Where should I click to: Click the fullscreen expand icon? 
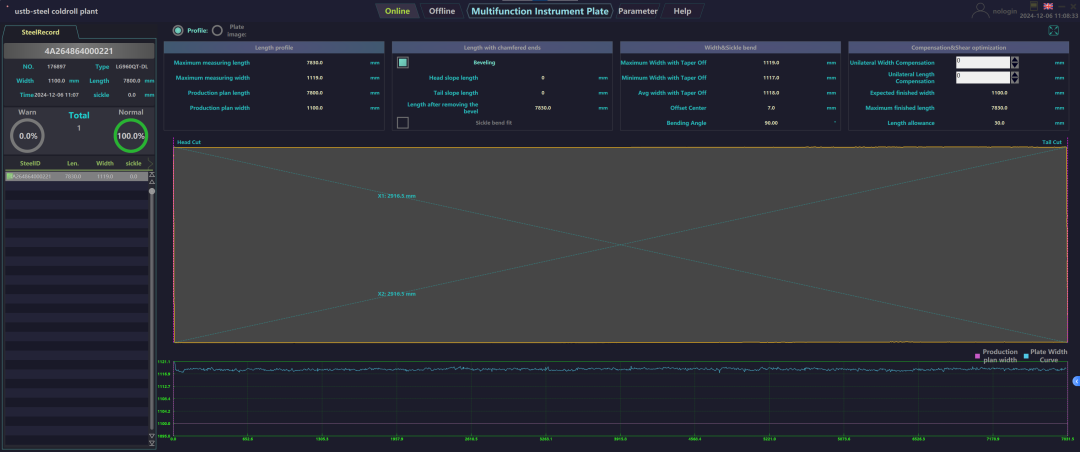click(x=1053, y=30)
